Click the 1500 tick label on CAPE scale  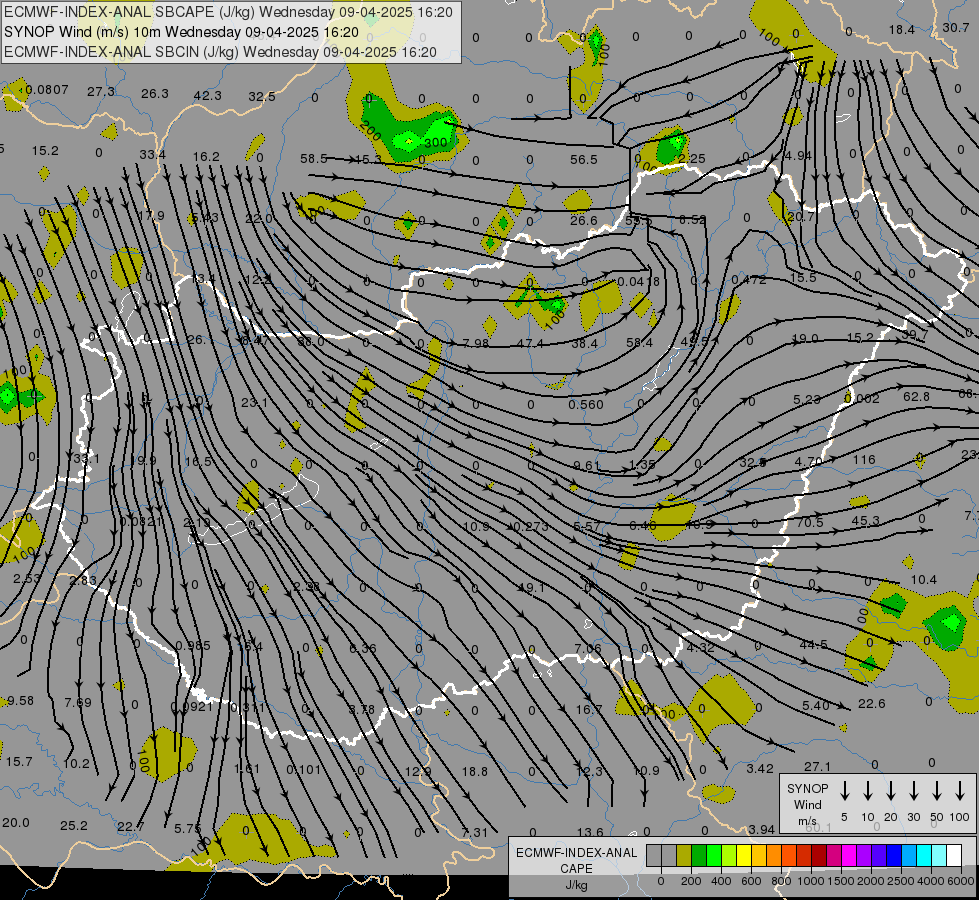(840, 881)
